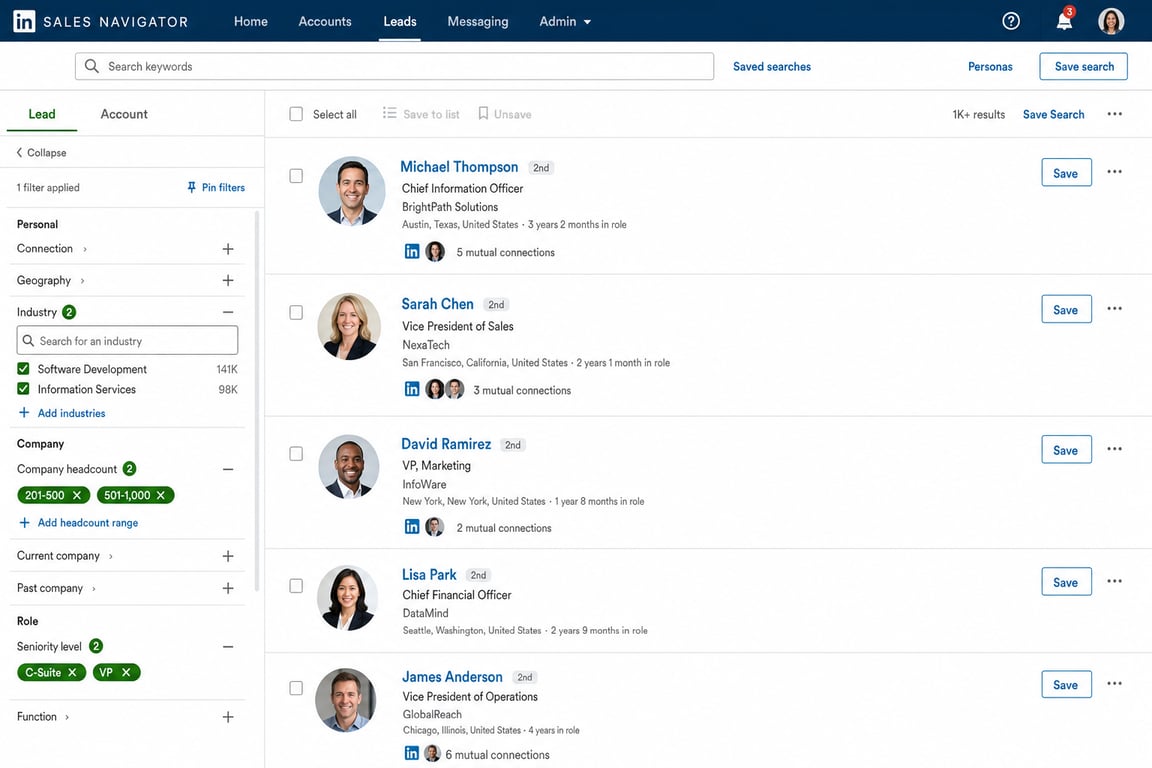
Task: Collapse the Company headcount filter
Action: pos(228,469)
